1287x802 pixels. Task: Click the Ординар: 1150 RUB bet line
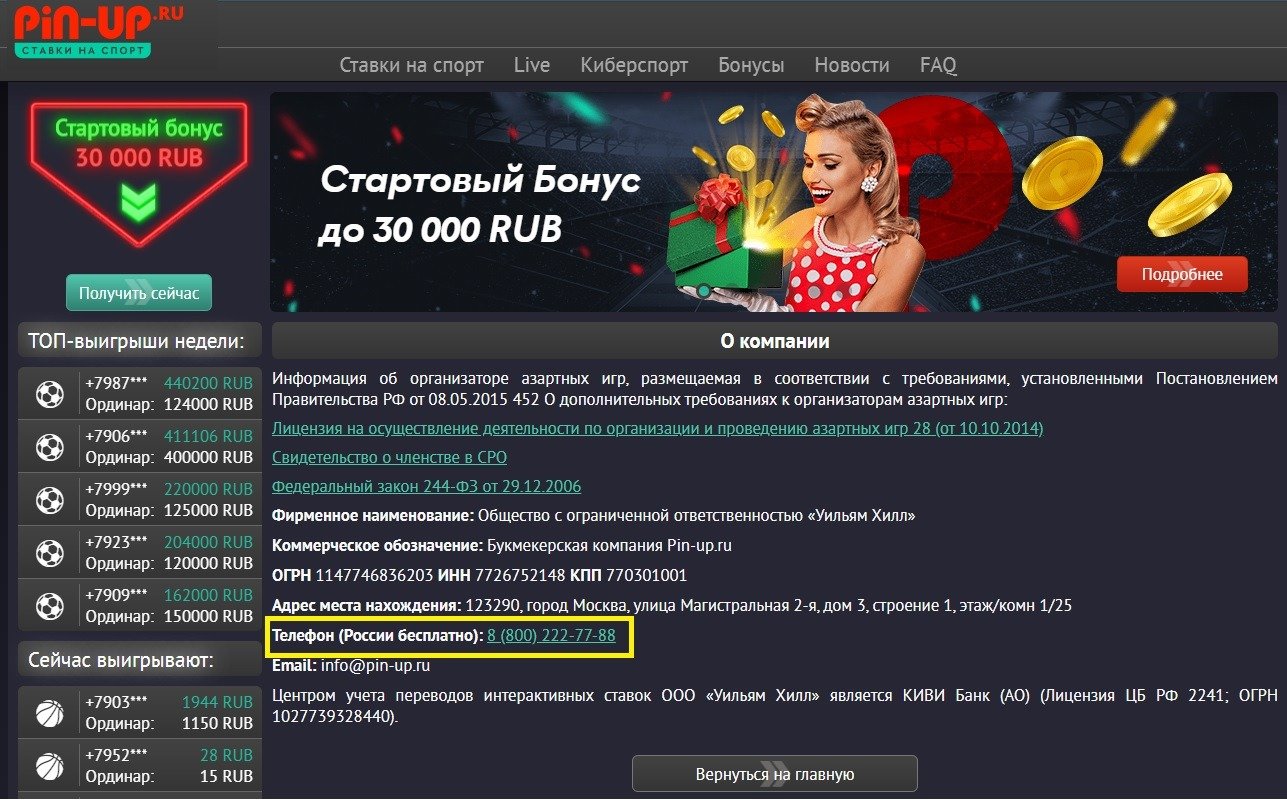click(x=169, y=723)
